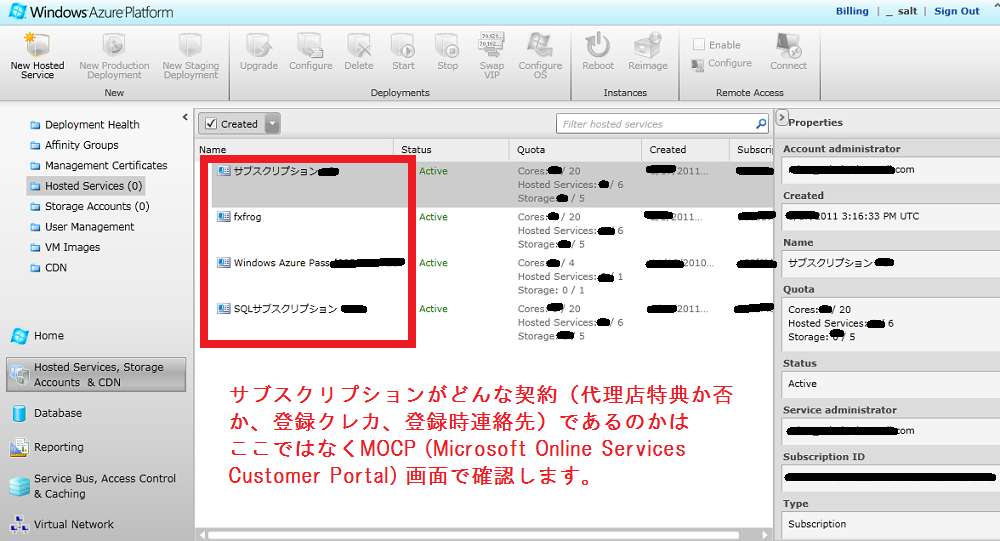Image resolution: width=1000 pixels, height=541 pixels.
Task: Click the Swap VIP icon
Action: (x=492, y=47)
